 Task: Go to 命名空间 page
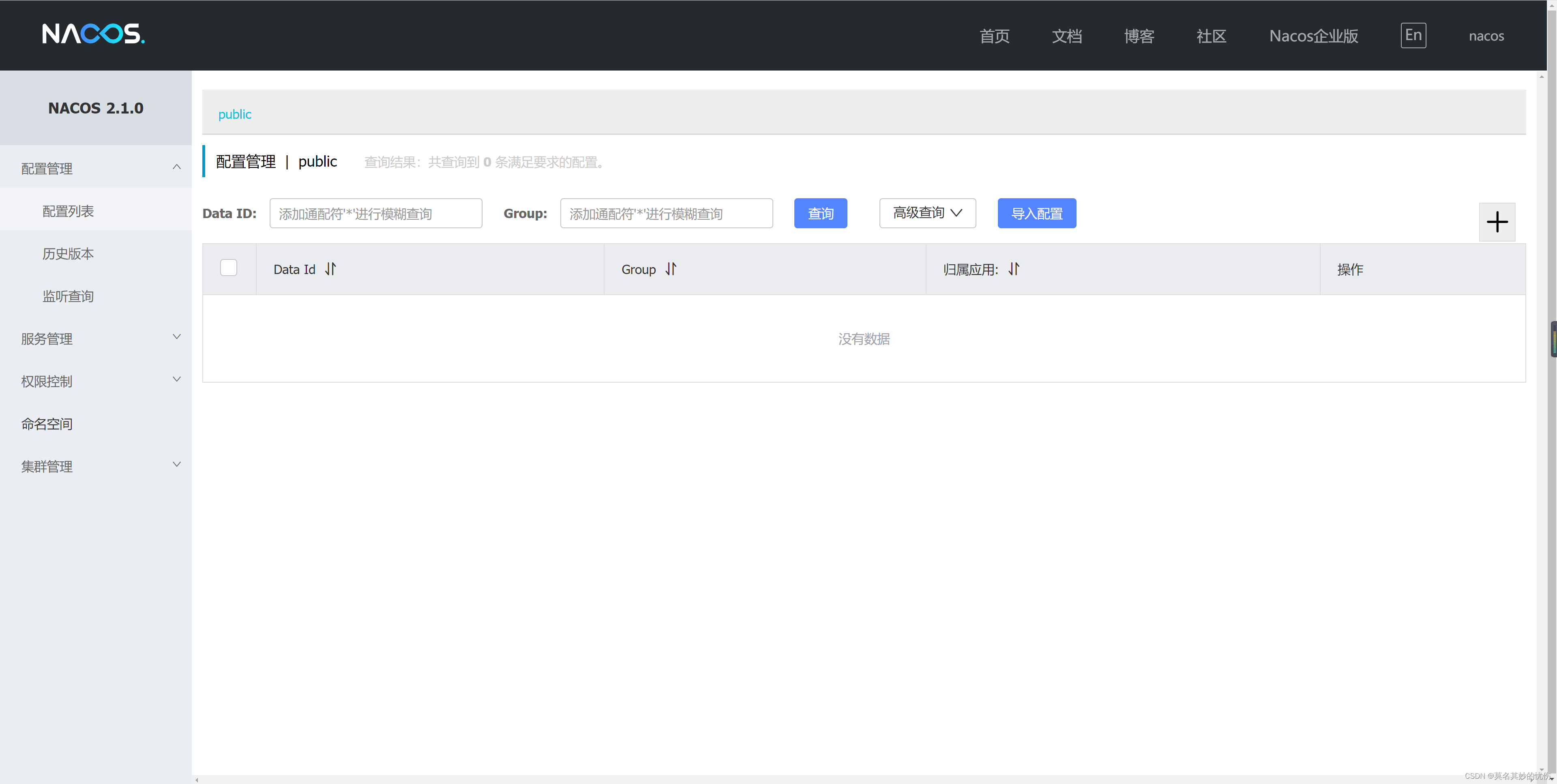coord(47,424)
